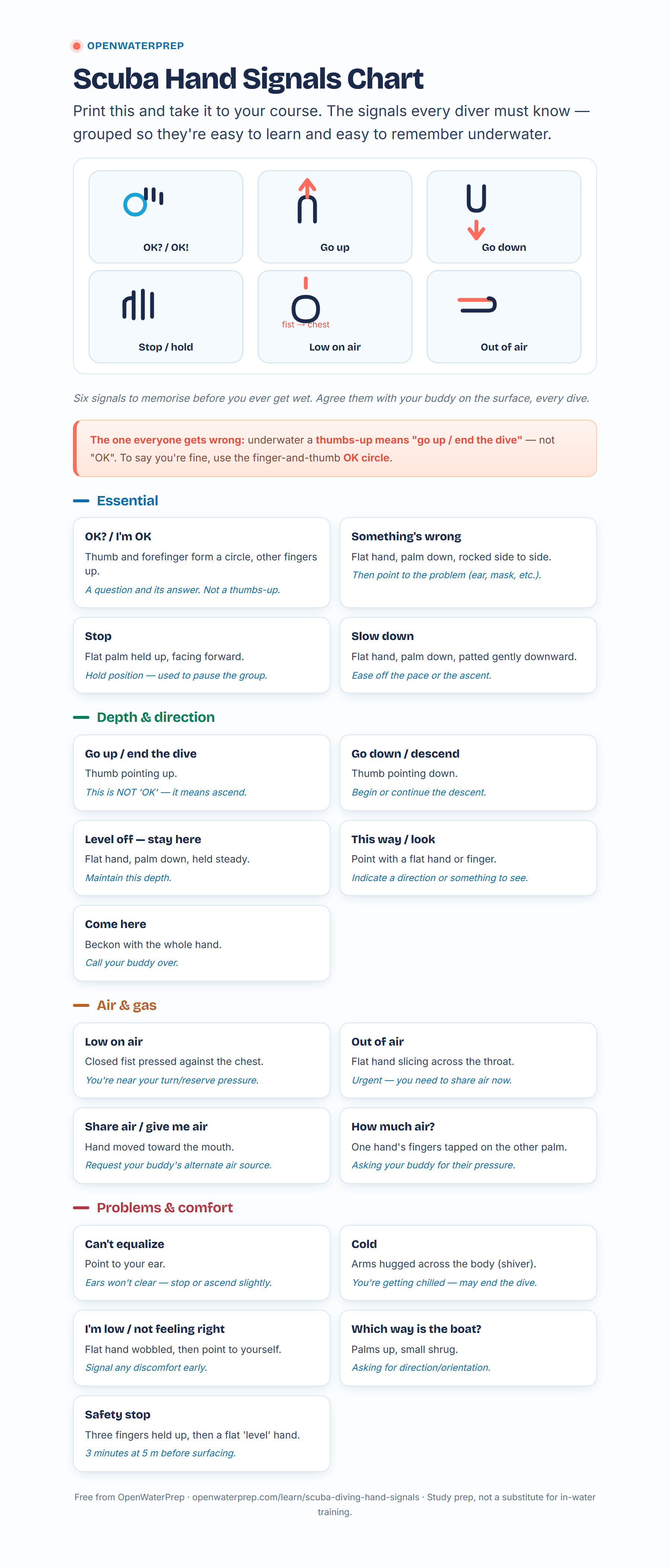Screen dimensions: 670x1568
Task: Click the Safety stop signal card
Action: 202,1433
